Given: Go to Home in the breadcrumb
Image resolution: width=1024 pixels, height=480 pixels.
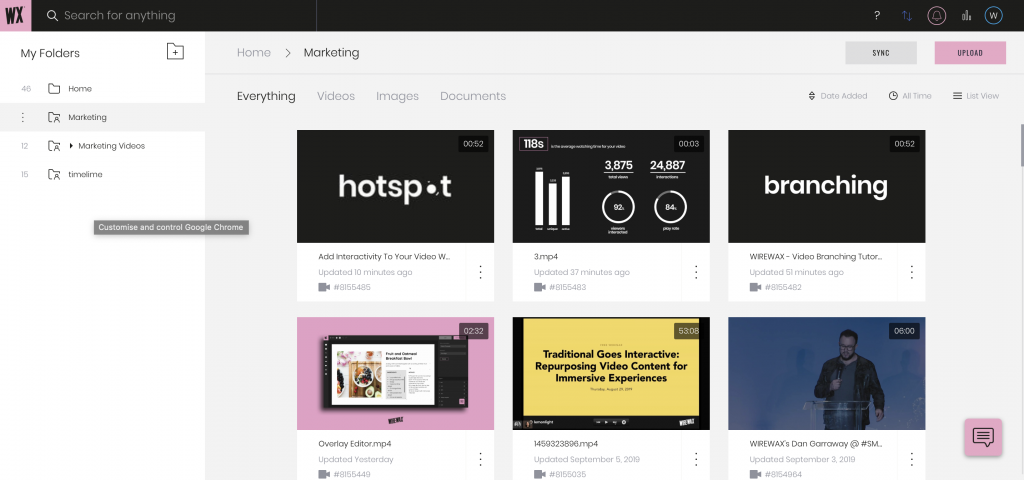Looking at the screenshot, I should 253,53.
